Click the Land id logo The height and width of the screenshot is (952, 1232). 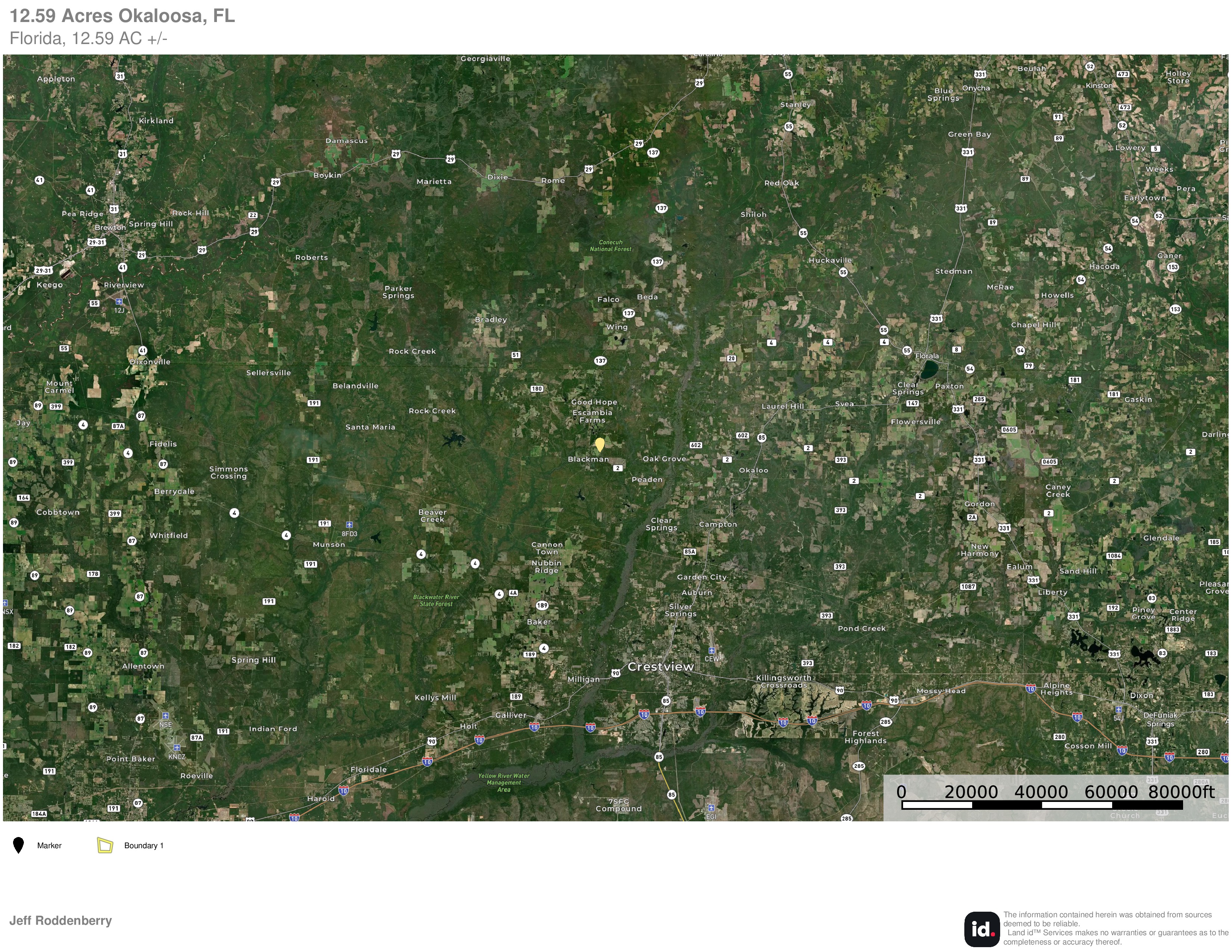982,929
